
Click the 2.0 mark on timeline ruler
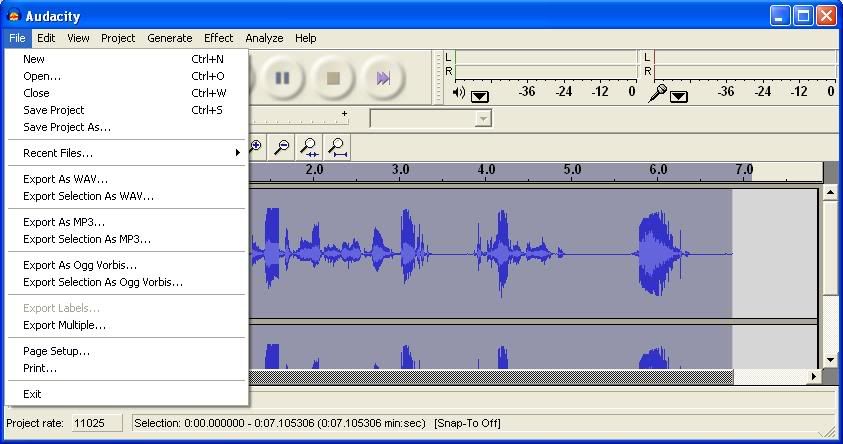click(314, 170)
